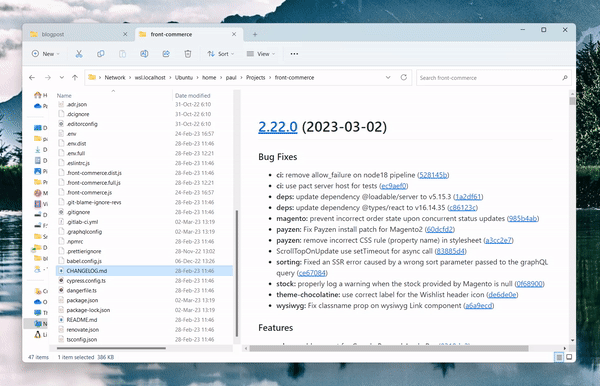
Task: Click the file list vertical scrollbar
Action: (x=237, y=273)
